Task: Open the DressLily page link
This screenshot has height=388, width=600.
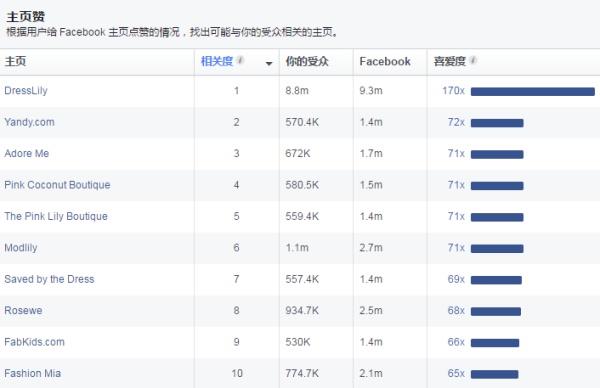Action: pos(26,91)
